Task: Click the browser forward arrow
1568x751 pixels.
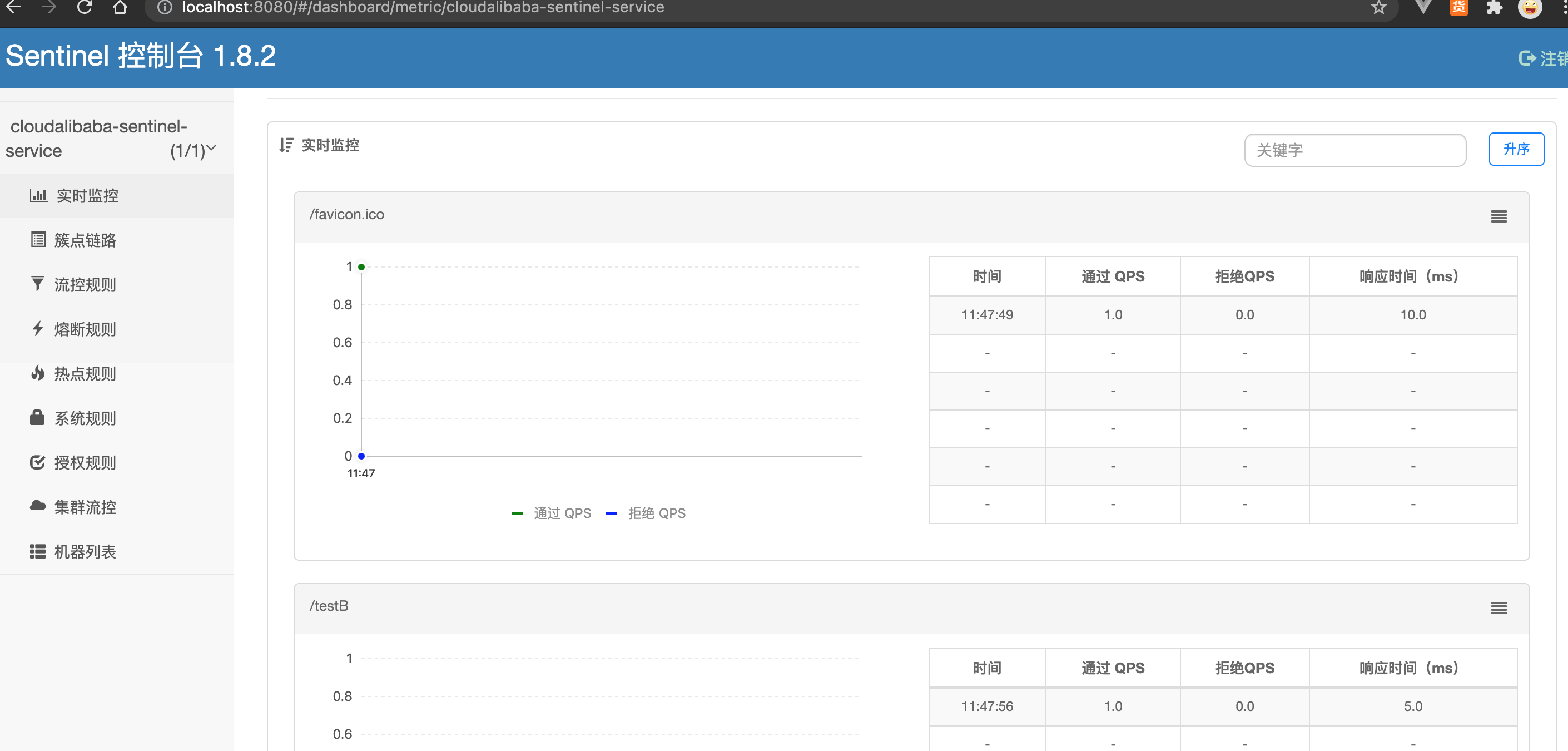Action: click(x=49, y=7)
